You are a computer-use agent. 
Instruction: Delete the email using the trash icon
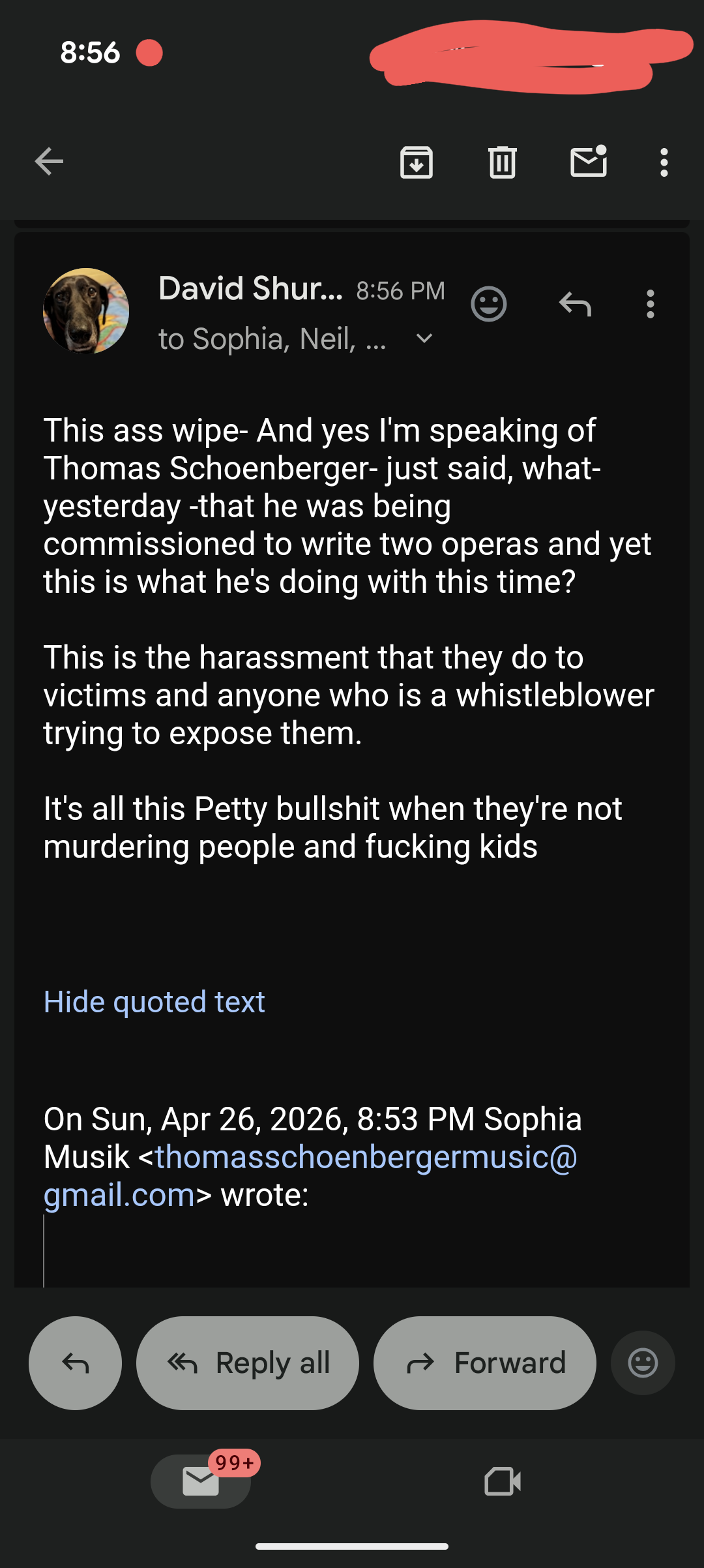503,162
